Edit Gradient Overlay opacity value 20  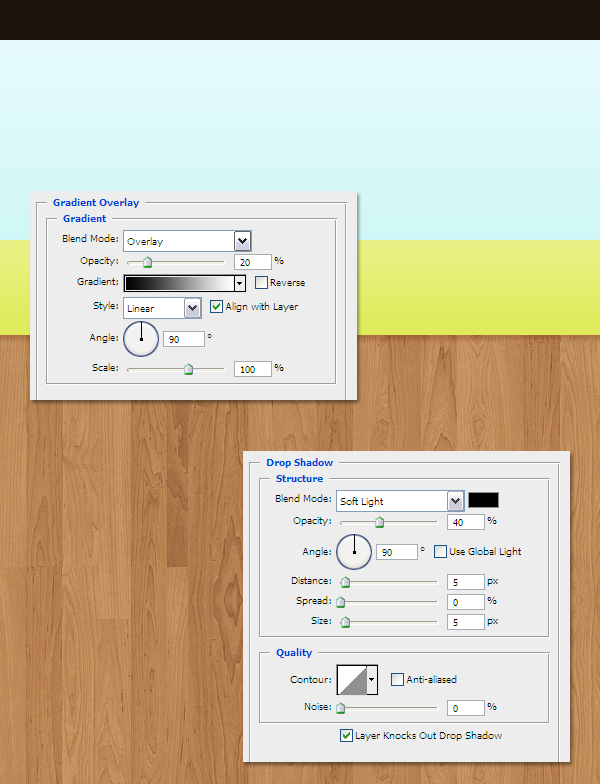(x=252, y=262)
